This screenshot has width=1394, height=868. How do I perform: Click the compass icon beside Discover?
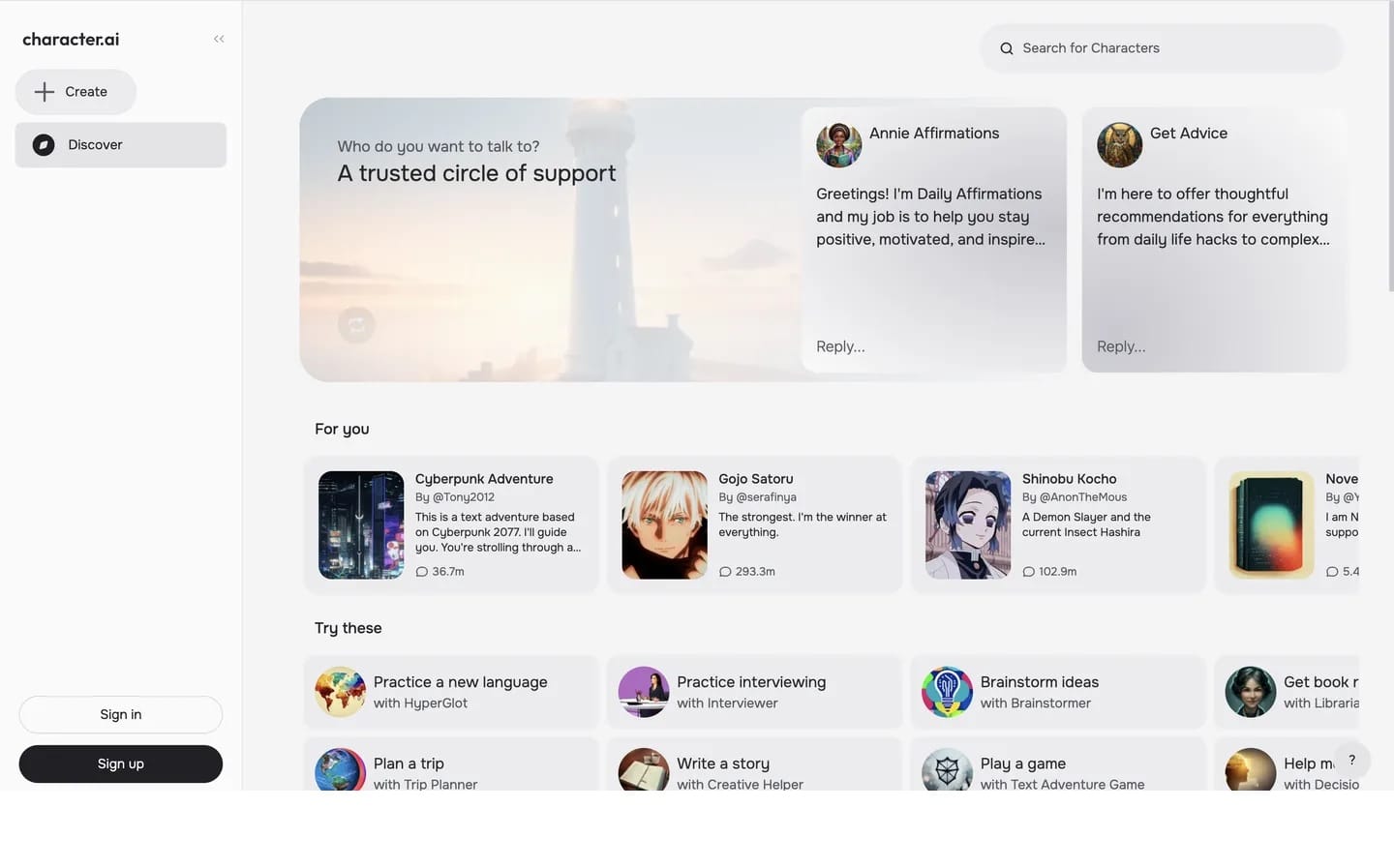click(44, 145)
